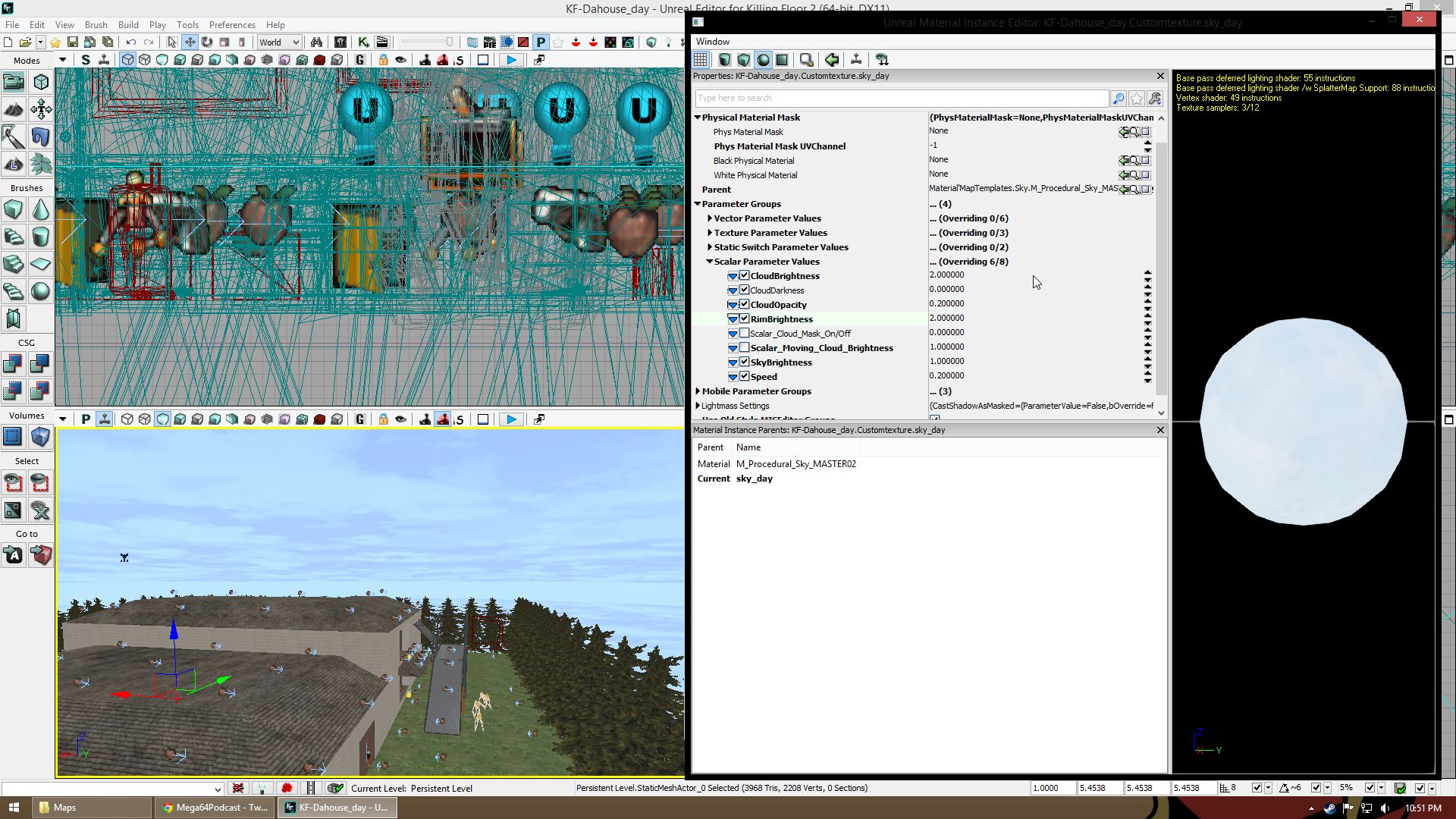Open Kismet editor from toolbar

363,42
